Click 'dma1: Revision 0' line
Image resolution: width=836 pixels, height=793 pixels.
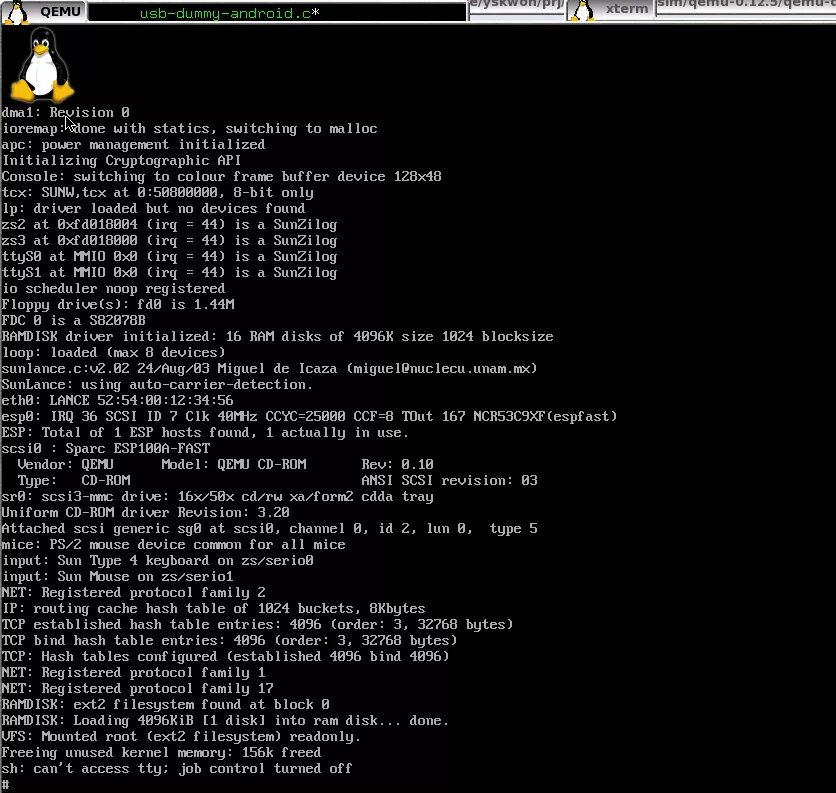point(66,113)
